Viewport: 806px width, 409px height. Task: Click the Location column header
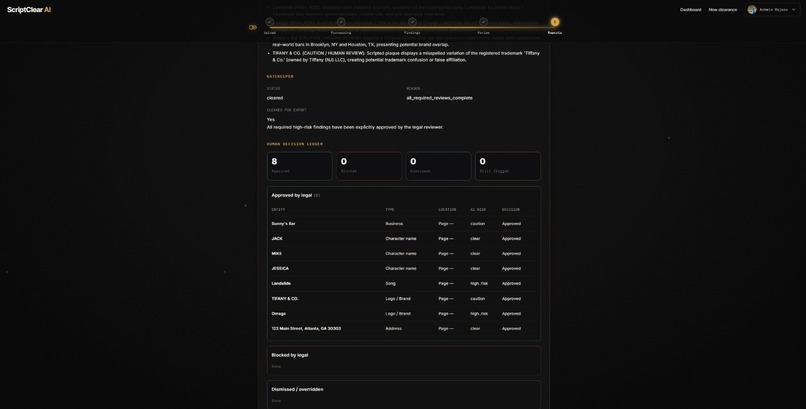click(447, 210)
